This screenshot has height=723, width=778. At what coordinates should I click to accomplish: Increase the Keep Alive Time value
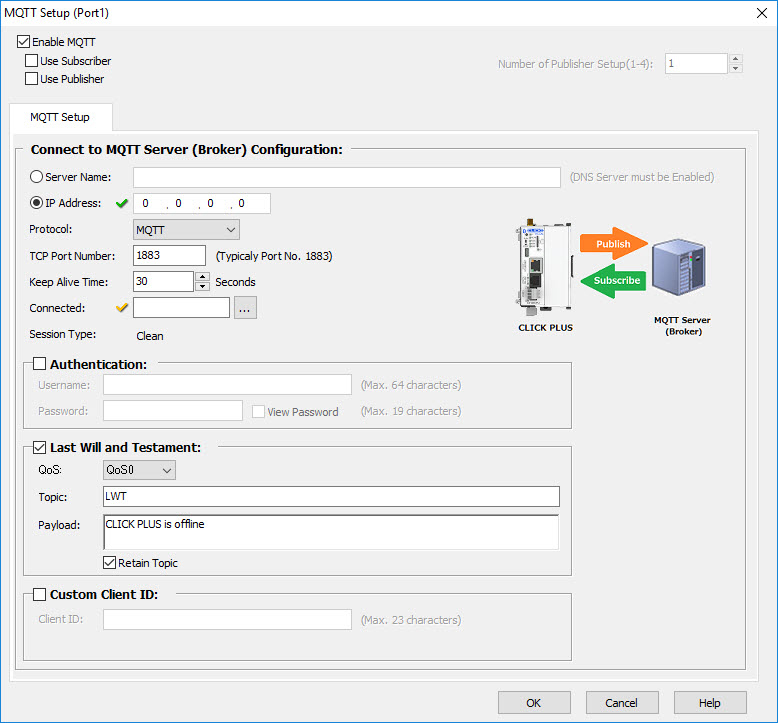click(x=202, y=276)
